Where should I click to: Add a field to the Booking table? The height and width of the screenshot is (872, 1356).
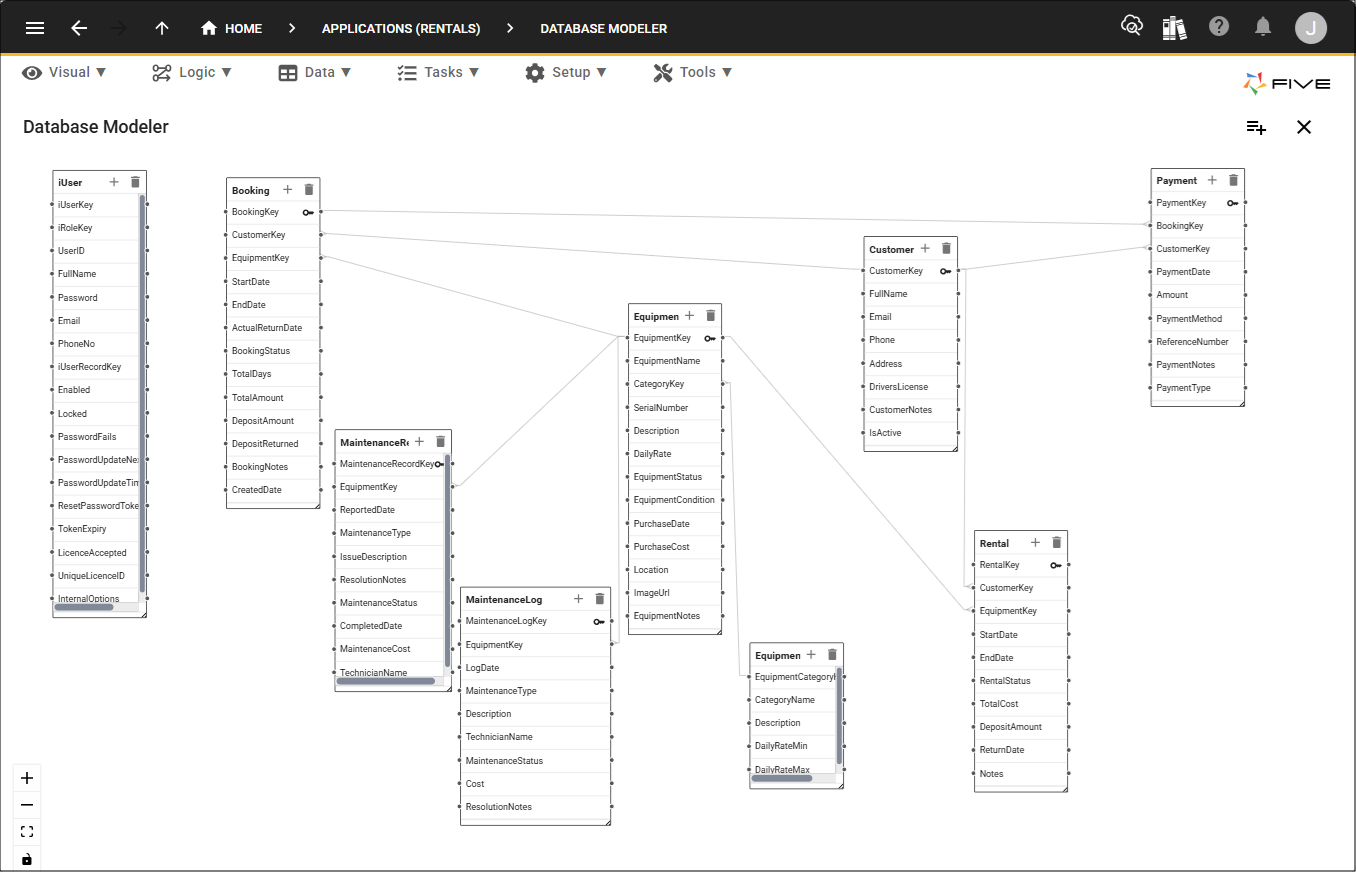pos(288,189)
